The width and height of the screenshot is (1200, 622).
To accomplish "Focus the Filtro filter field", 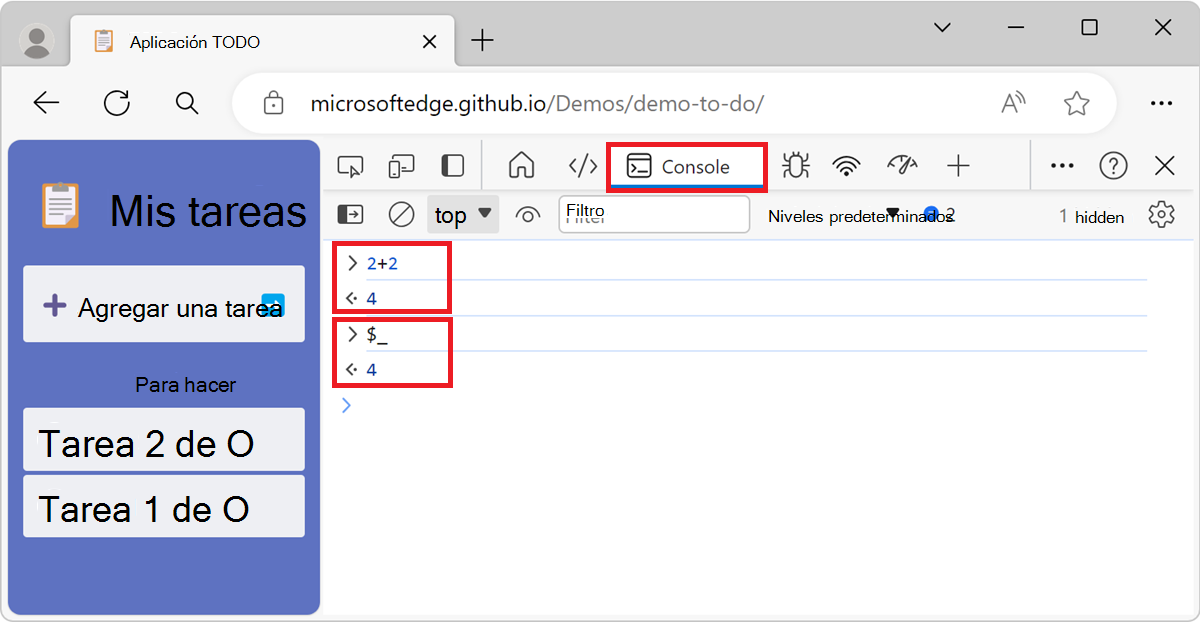I will tap(654, 214).
